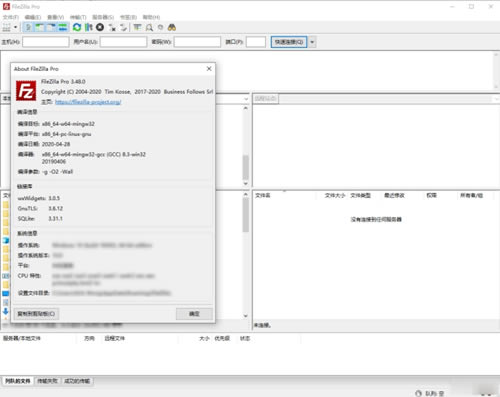Click the FileZilla Fz logo in About dialog
Viewport: 500px width, 397px height.
tap(26, 91)
